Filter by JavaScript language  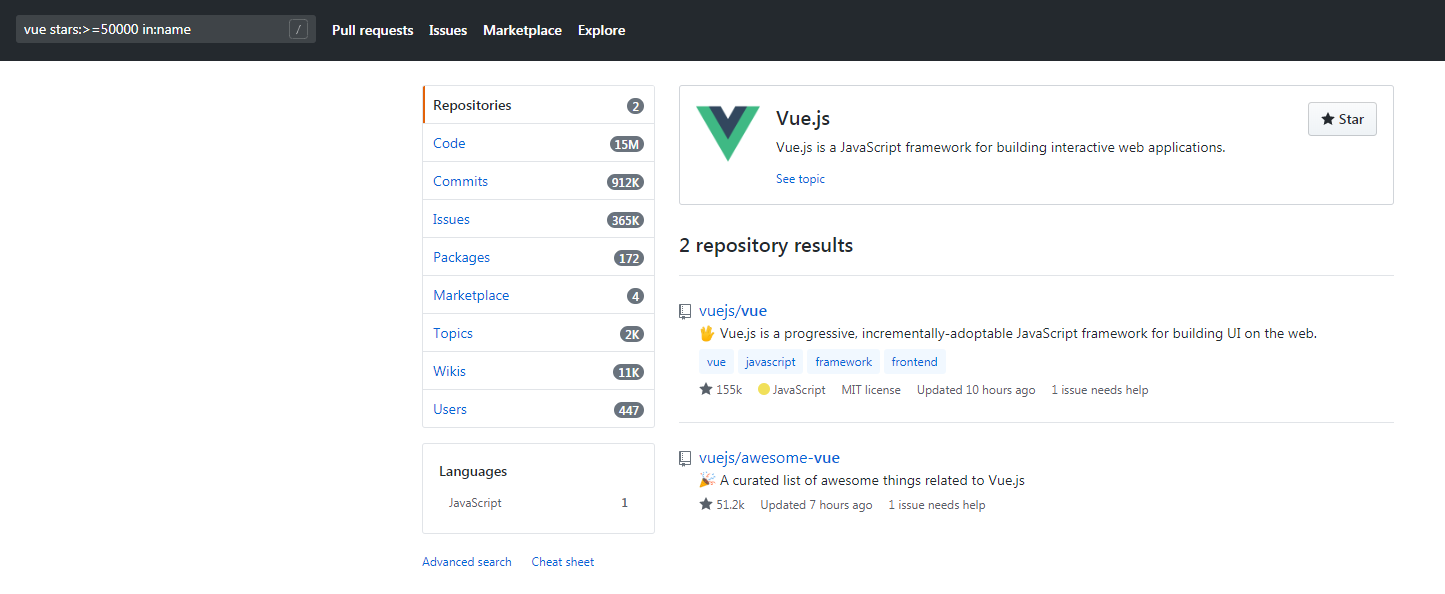point(475,503)
